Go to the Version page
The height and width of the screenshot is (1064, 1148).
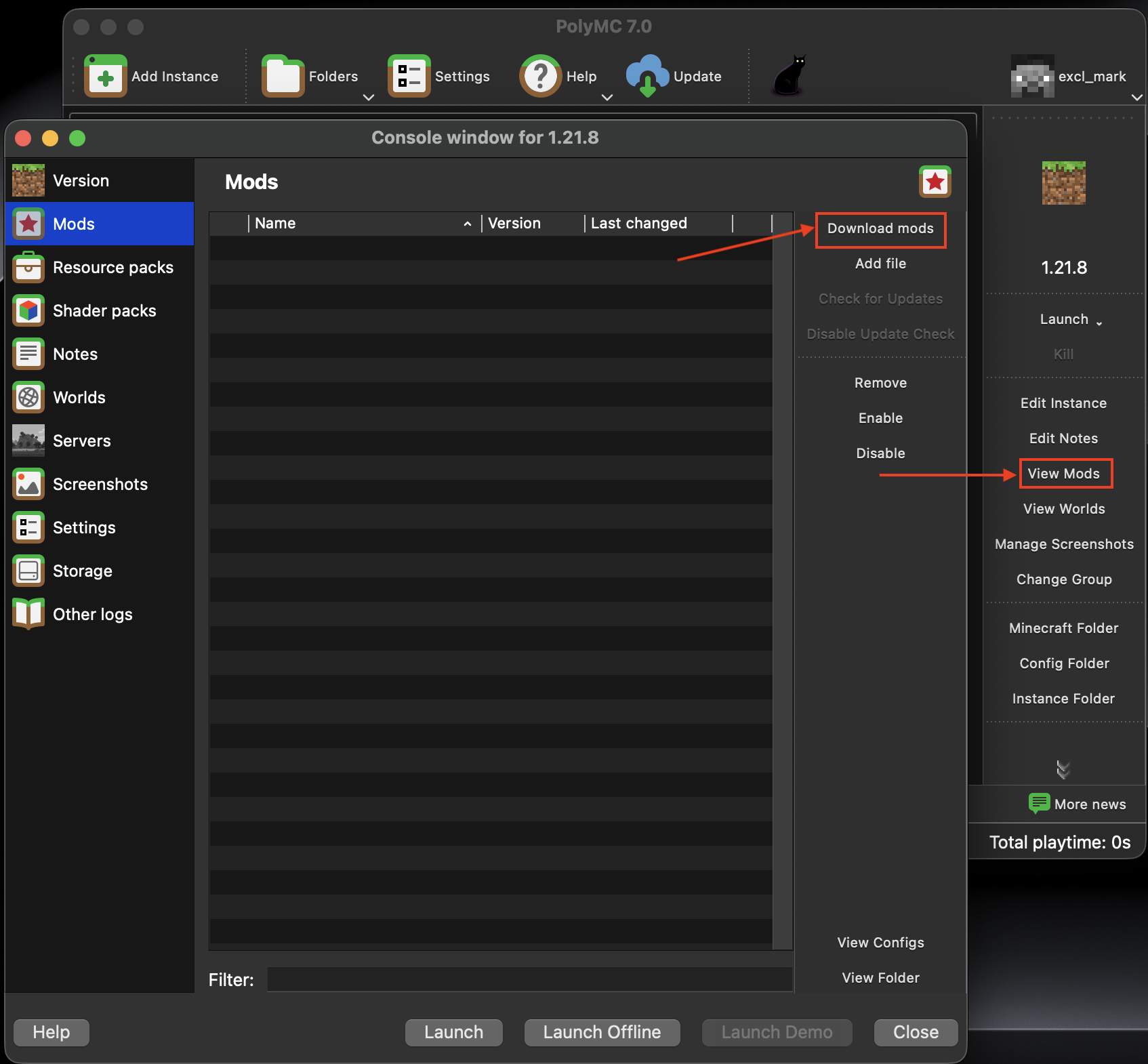tap(81, 181)
